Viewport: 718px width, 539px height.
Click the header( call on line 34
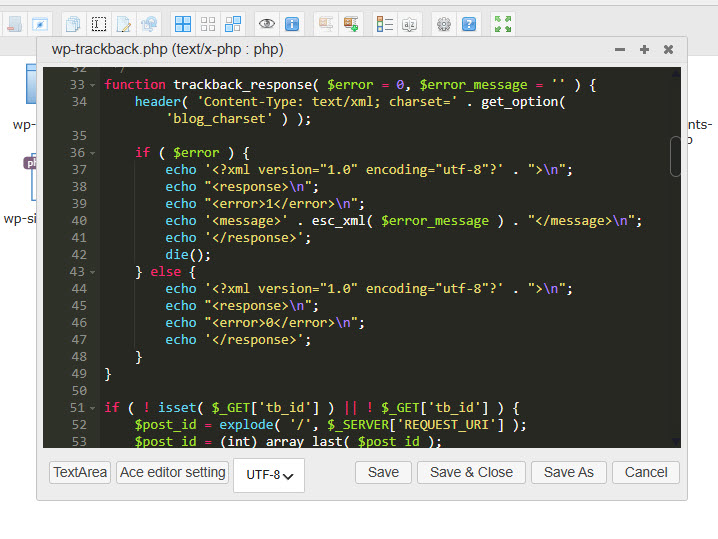click(161, 102)
